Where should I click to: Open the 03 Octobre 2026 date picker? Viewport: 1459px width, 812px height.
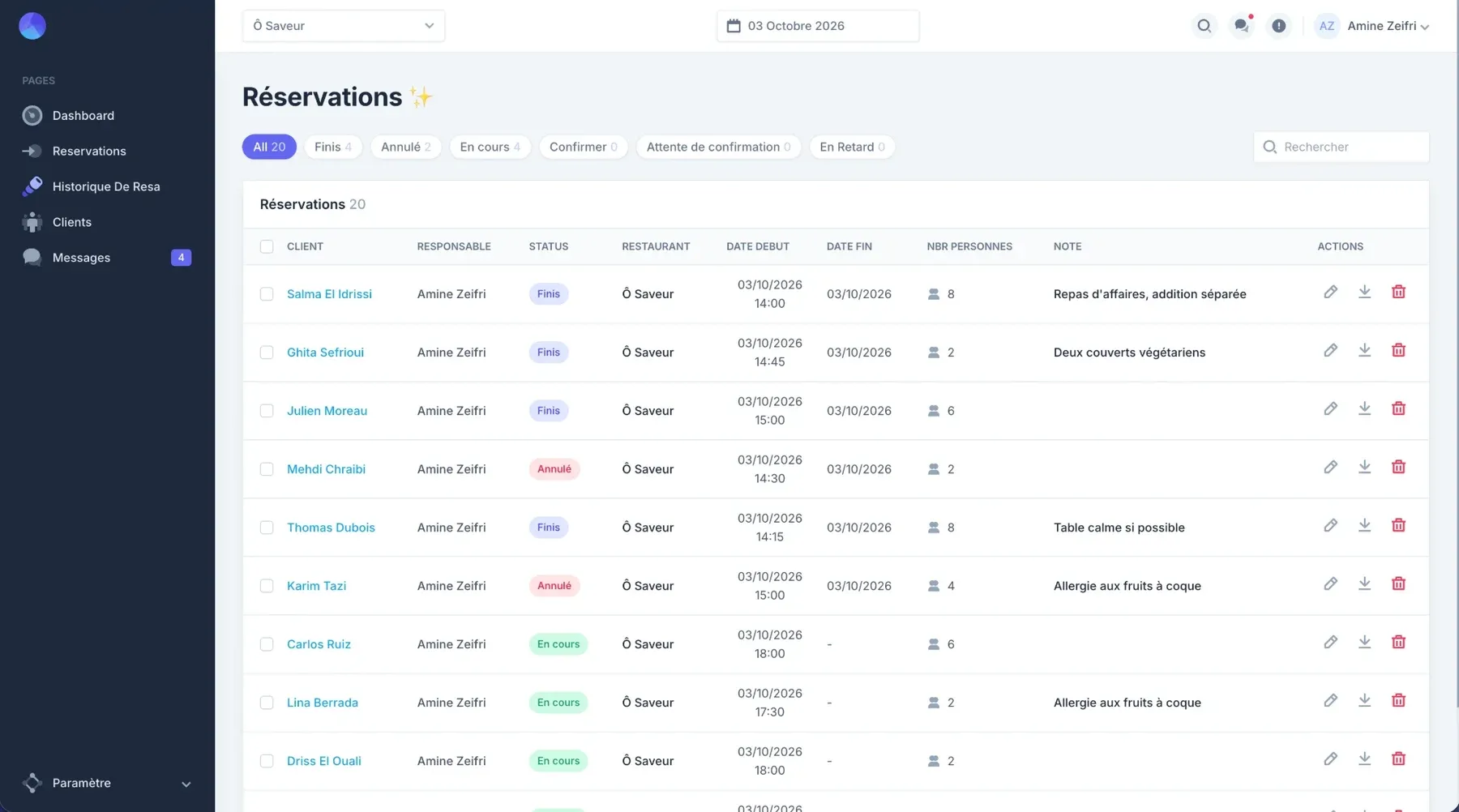point(818,26)
